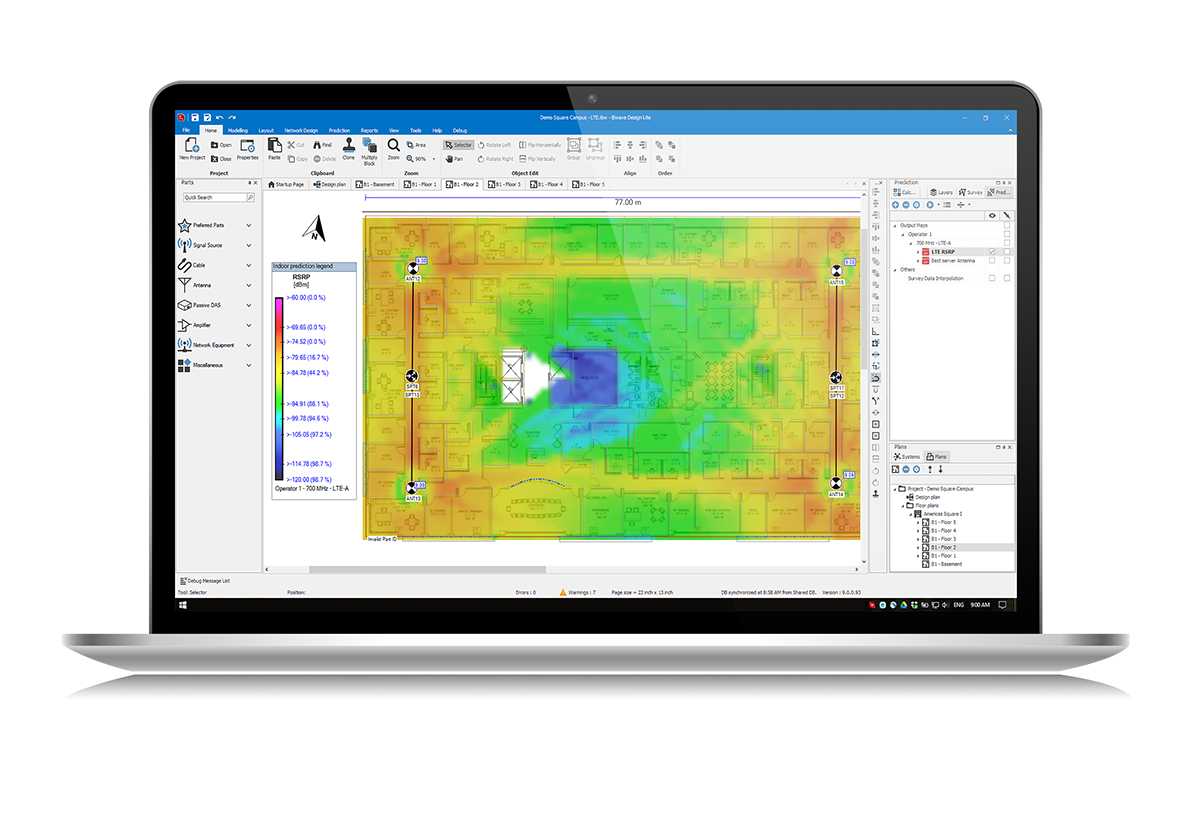Toggle LTE RSRP visibility checkbox
1200x815 pixels.
coord(992,251)
